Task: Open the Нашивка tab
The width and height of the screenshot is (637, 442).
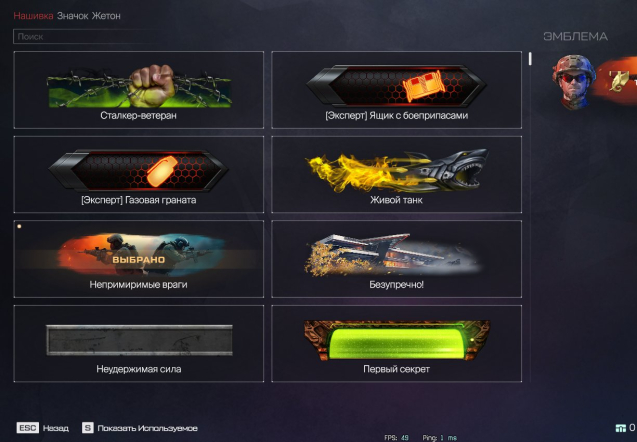Action: click(33, 16)
